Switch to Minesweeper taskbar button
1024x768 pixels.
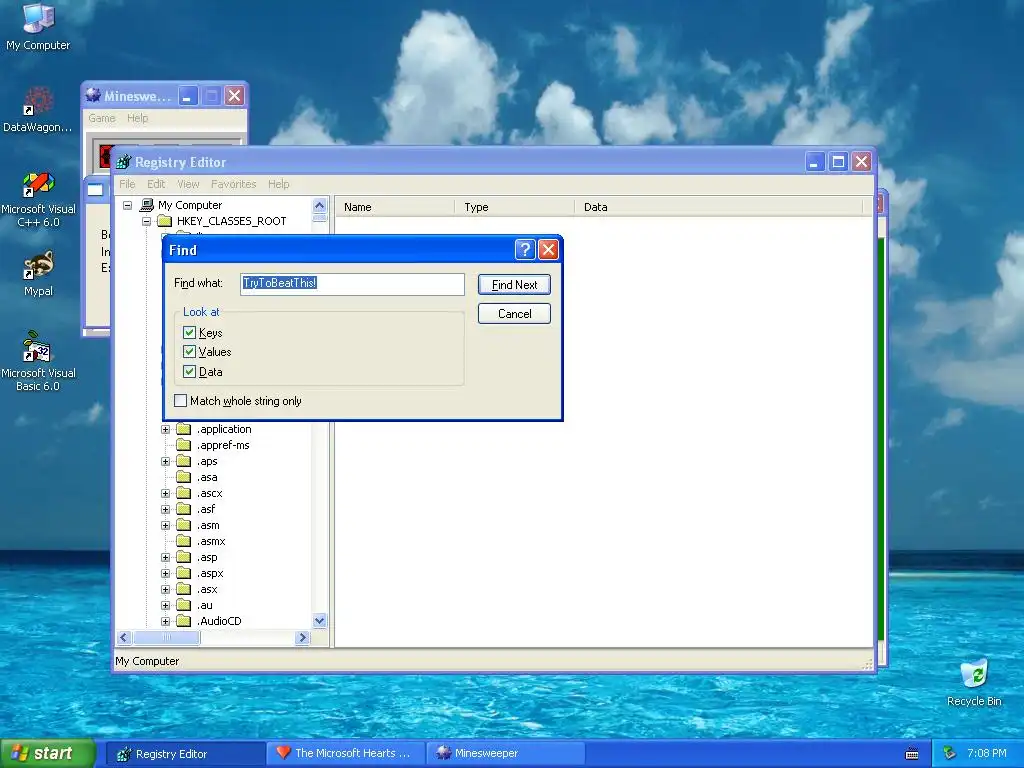pyautogui.click(x=505, y=754)
